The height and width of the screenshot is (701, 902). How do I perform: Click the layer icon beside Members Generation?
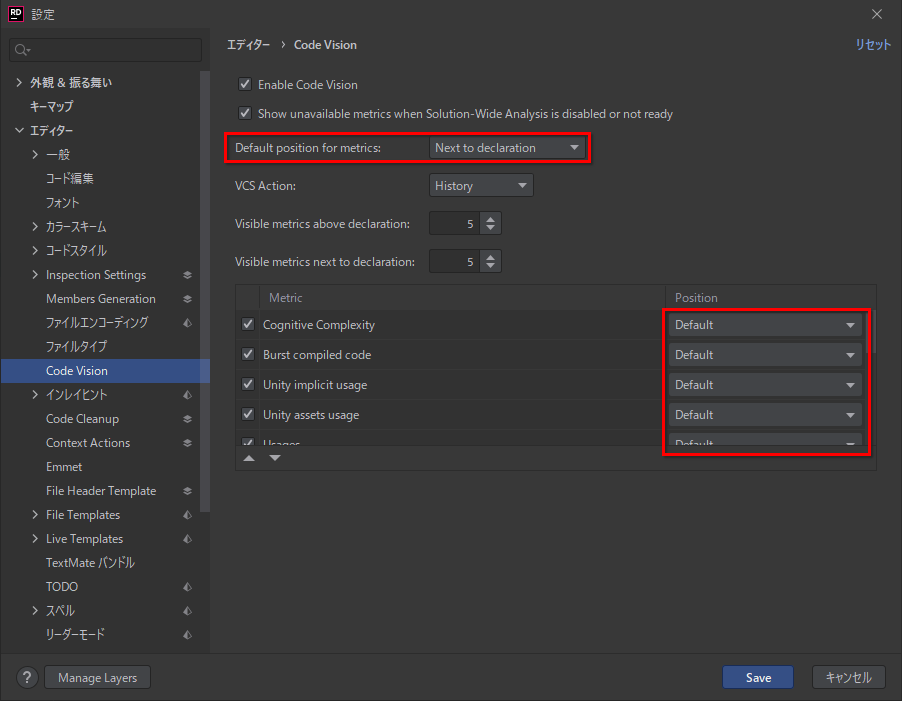188,299
